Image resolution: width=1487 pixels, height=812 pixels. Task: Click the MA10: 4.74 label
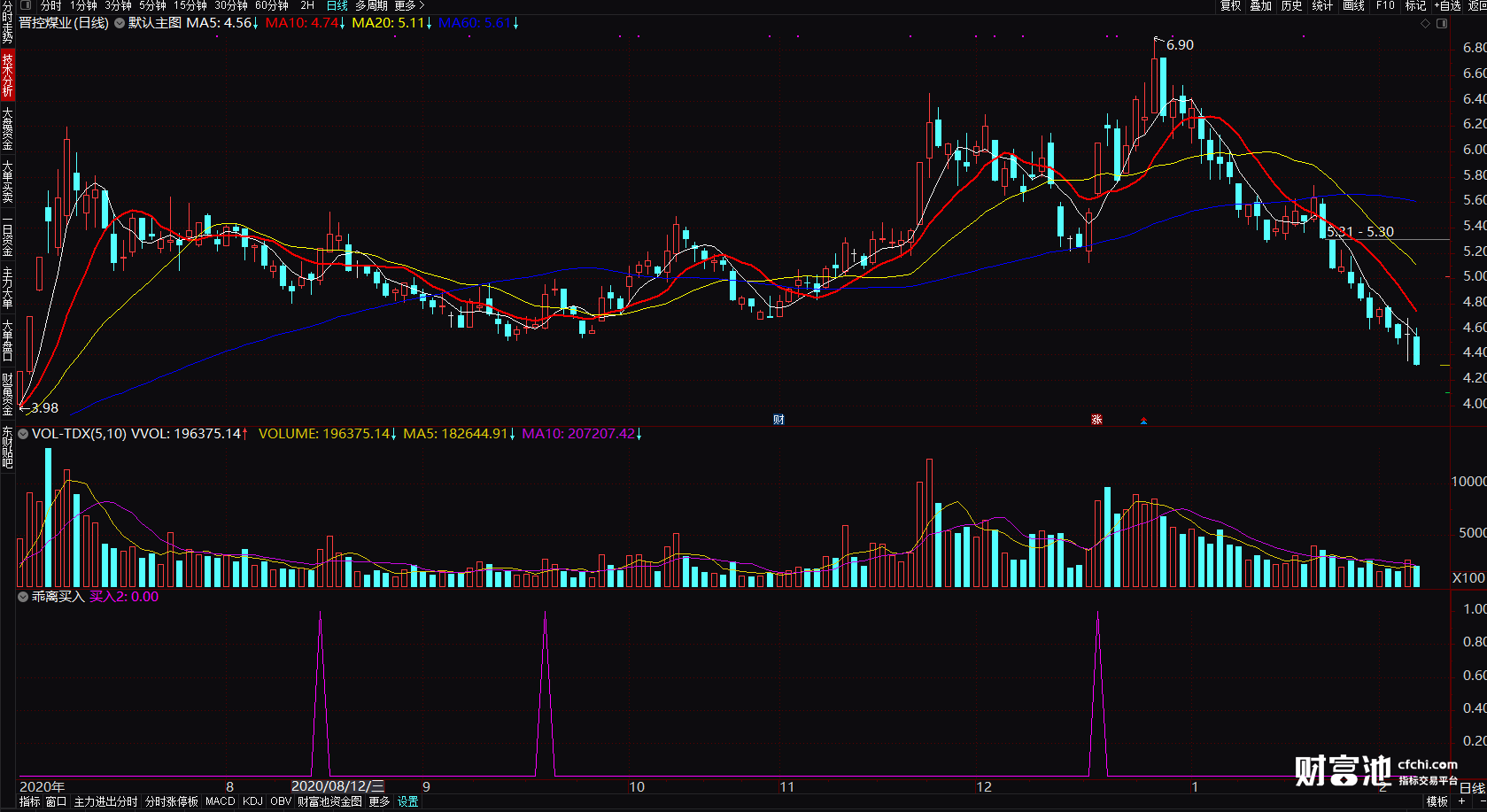306,23
